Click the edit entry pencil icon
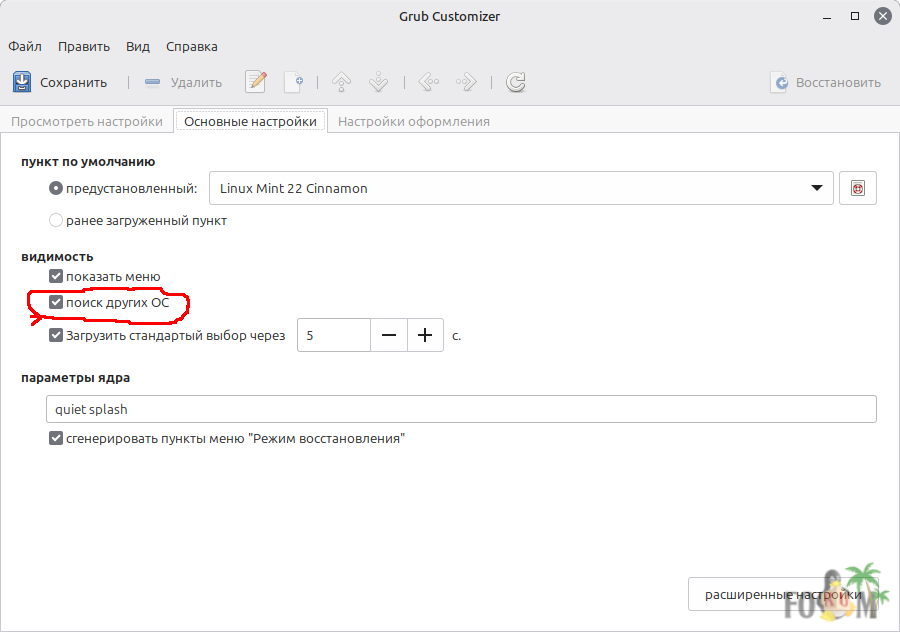This screenshot has width=900, height=632. 256,82
